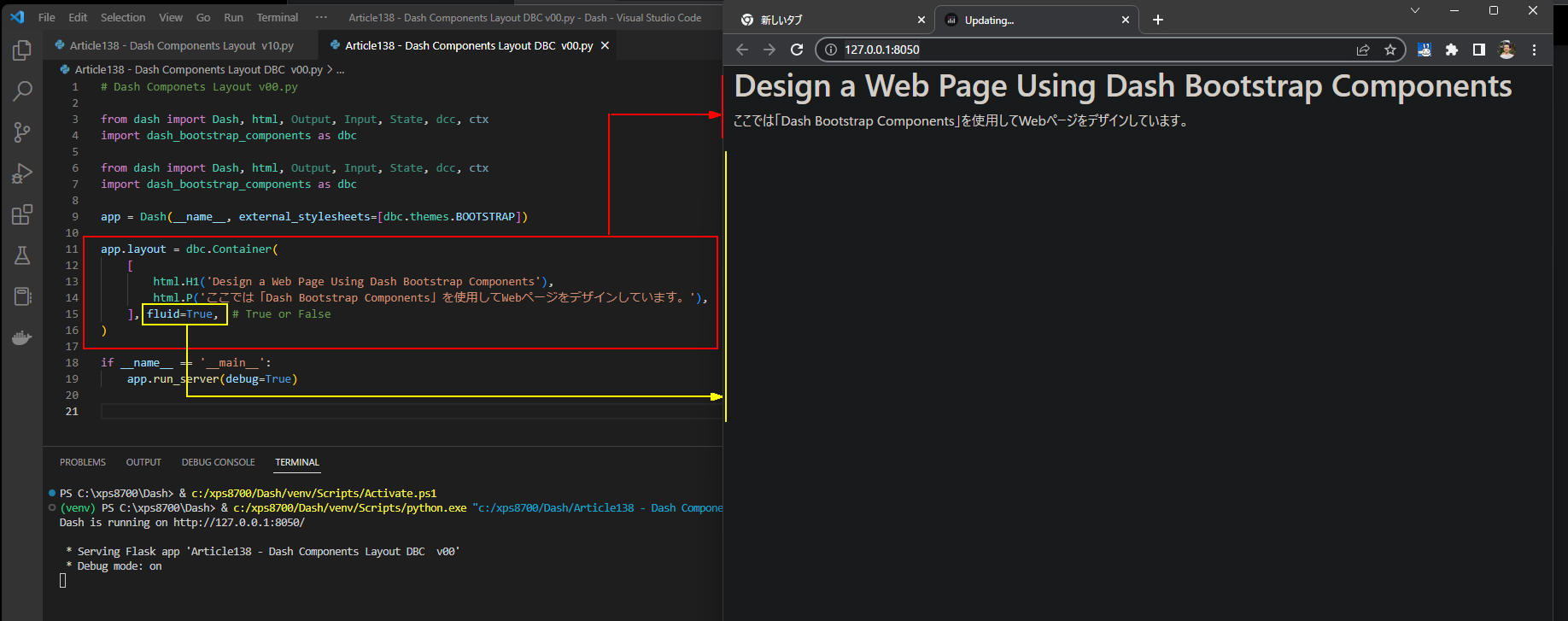Open Source Control view
This screenshot has height=621, width=1568.
click(22, 132)
